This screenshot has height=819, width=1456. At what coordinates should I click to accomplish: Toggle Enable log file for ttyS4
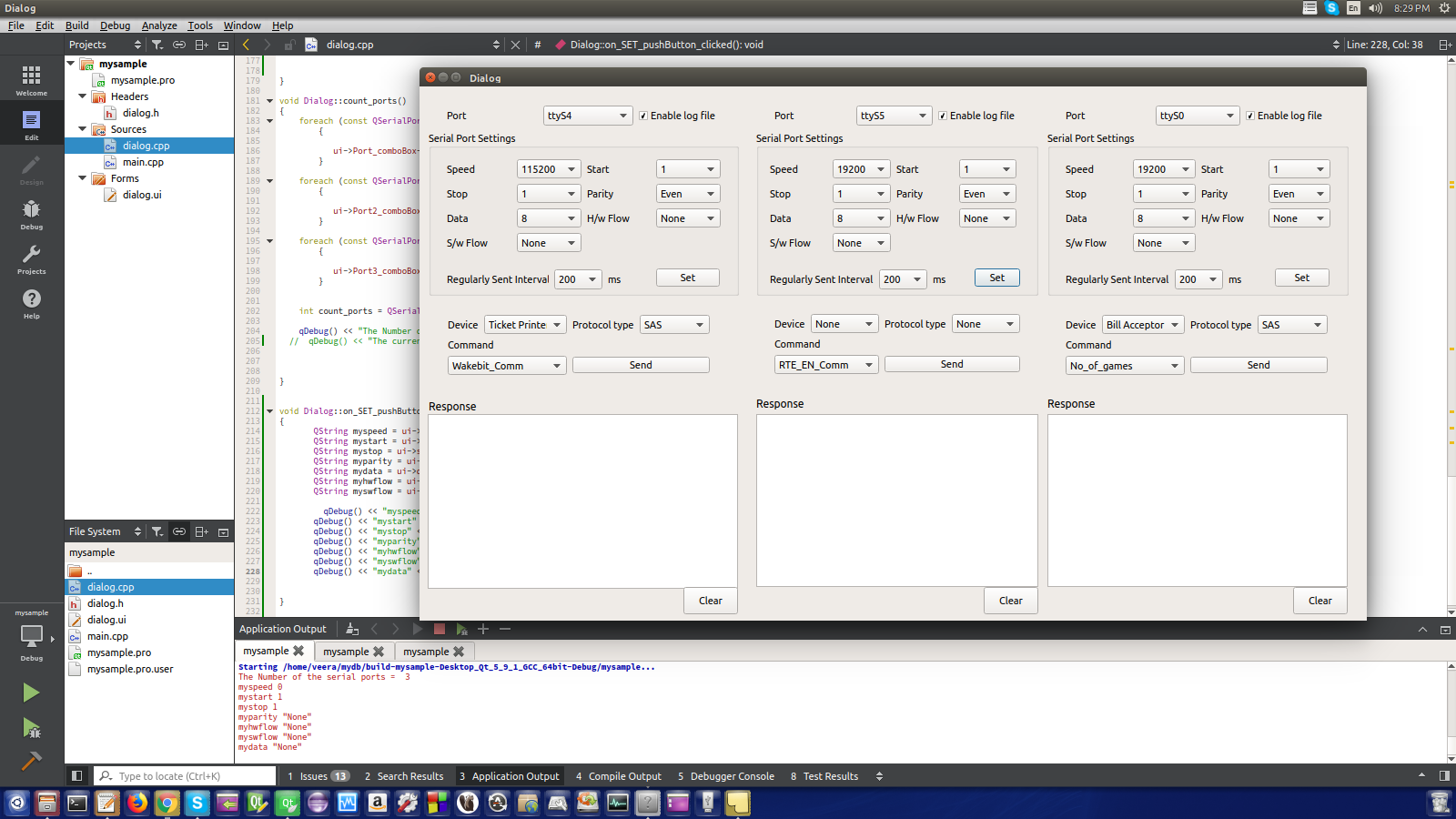(x=643, y=116)
